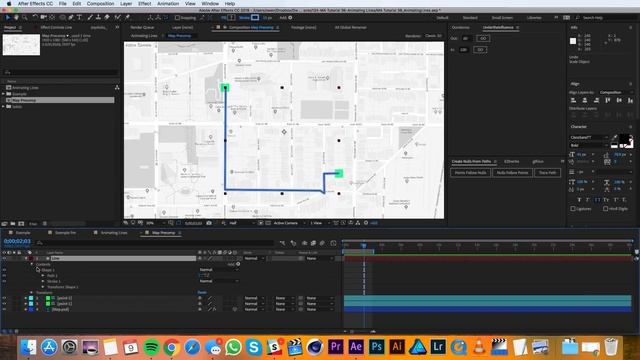Expand the Line layer Transform group
The width and height of the screenshot is (640, 360).
32,292
